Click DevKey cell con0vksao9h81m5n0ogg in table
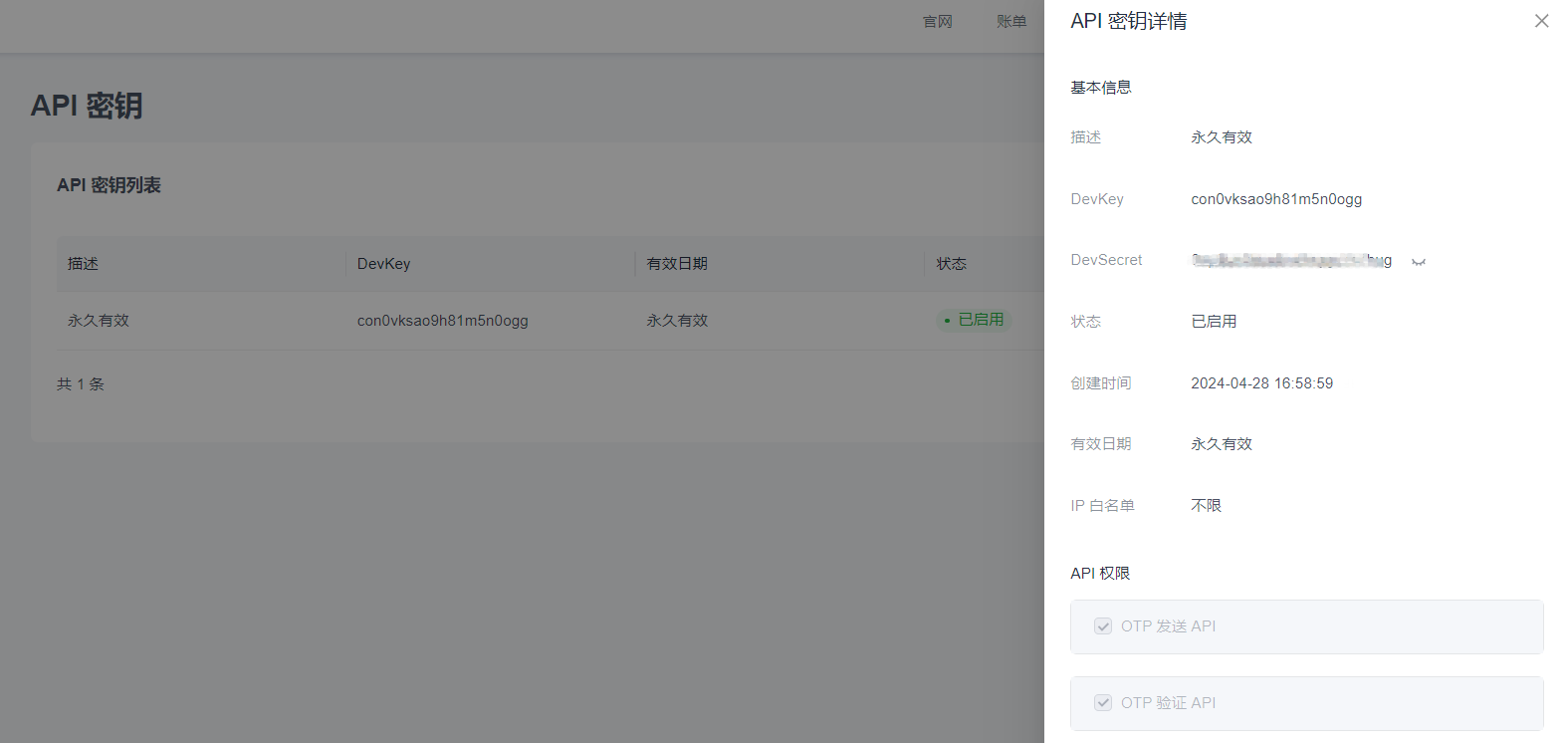 tap(443, 321)
